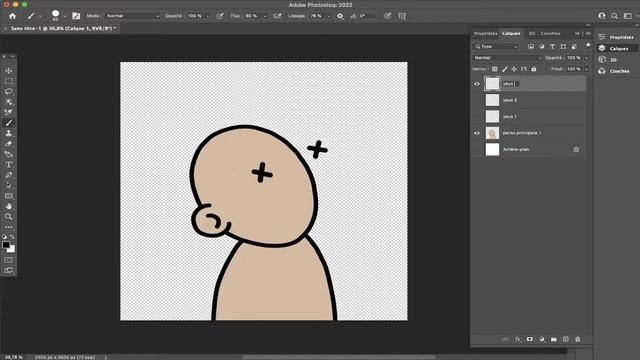Open the Opacité slider dropdown in options bar

tap(208, 16)
